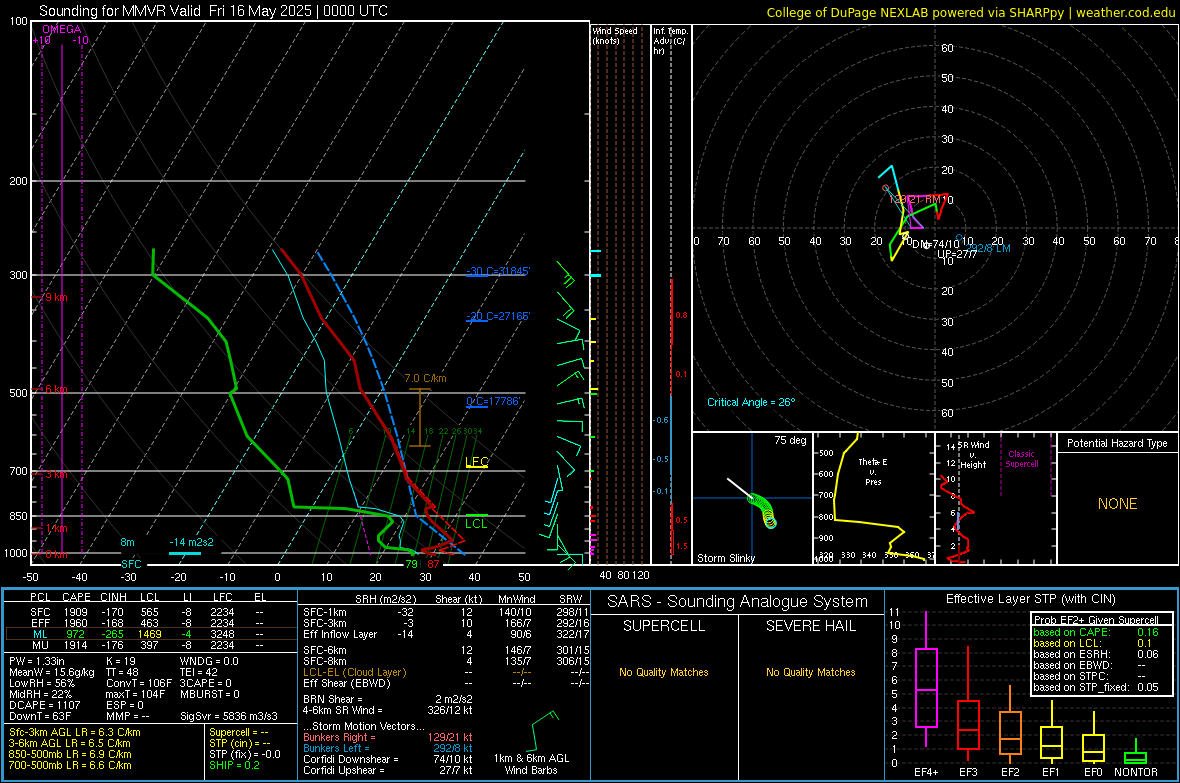
Task: Click 'Effective Layer STP (with CIN)' title
Action: [x=1030, y=599]
